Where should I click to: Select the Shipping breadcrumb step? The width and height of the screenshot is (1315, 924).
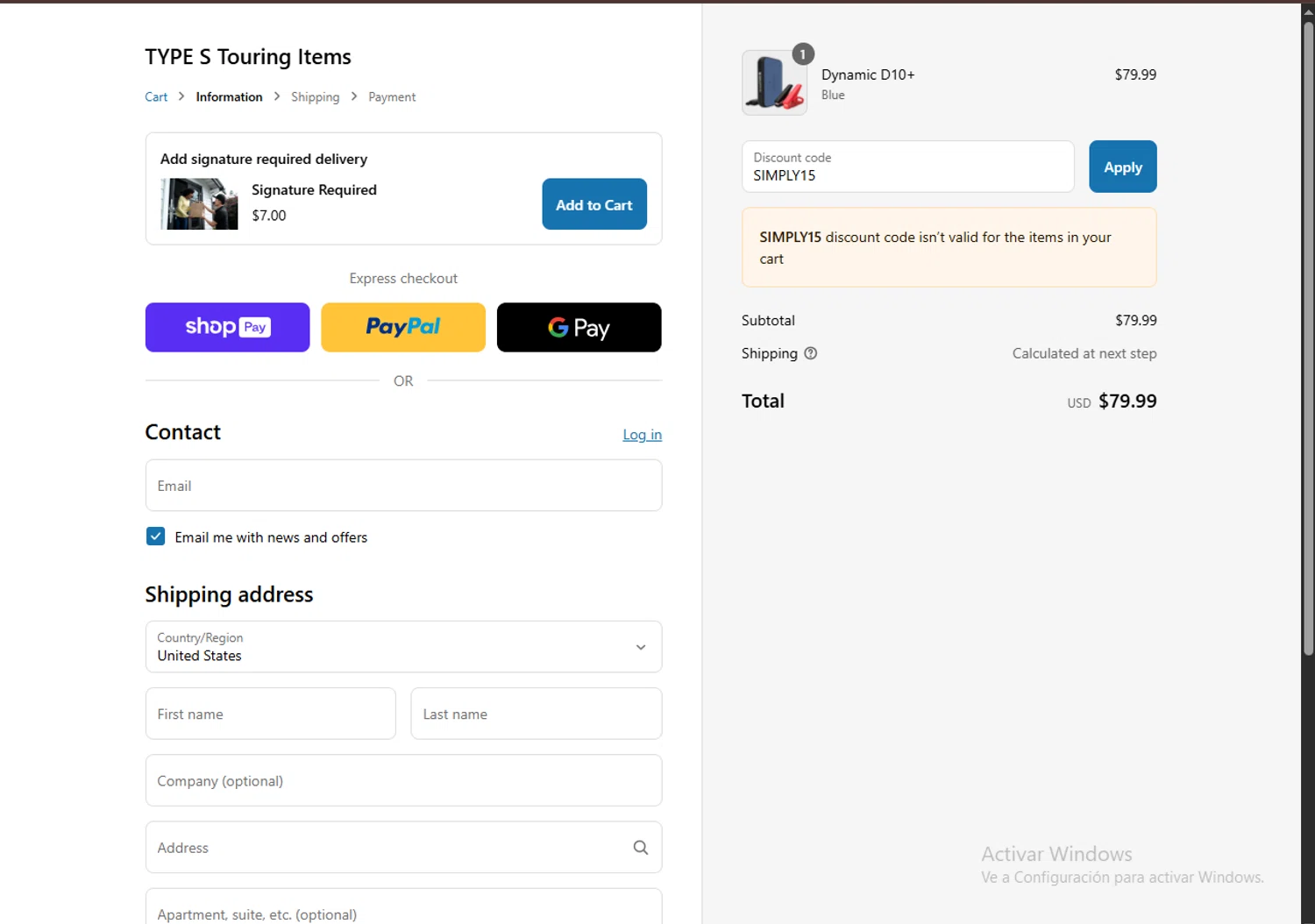tap(316, 97)
